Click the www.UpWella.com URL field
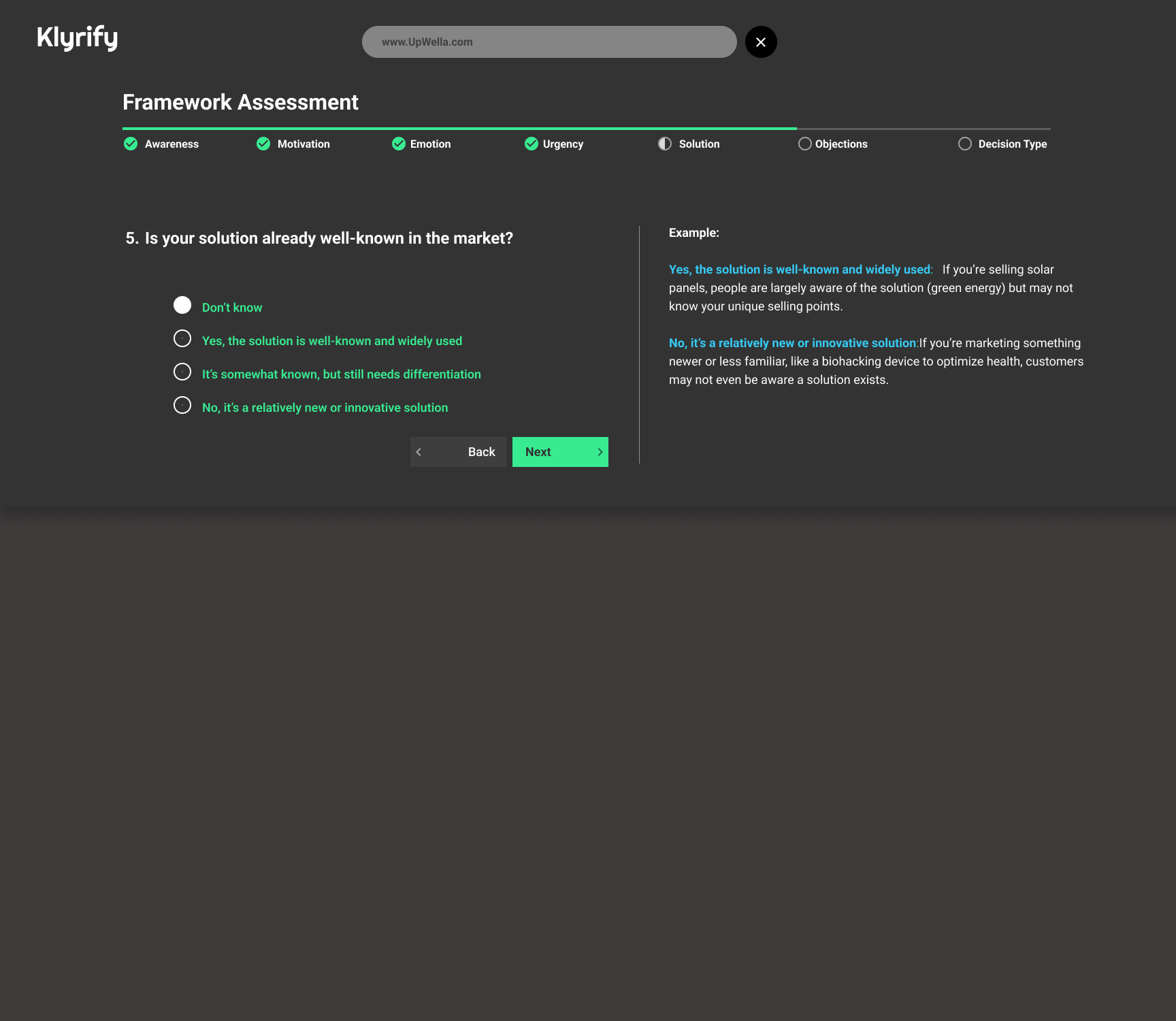Viewport: 1176px width, 1021px height. pos(549,42)
